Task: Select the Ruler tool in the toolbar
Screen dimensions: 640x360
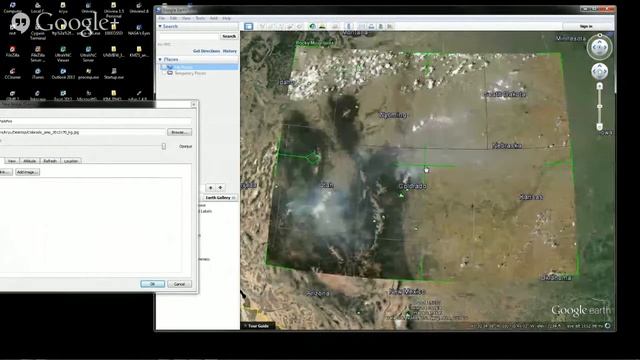Action: tap(348, 26)
